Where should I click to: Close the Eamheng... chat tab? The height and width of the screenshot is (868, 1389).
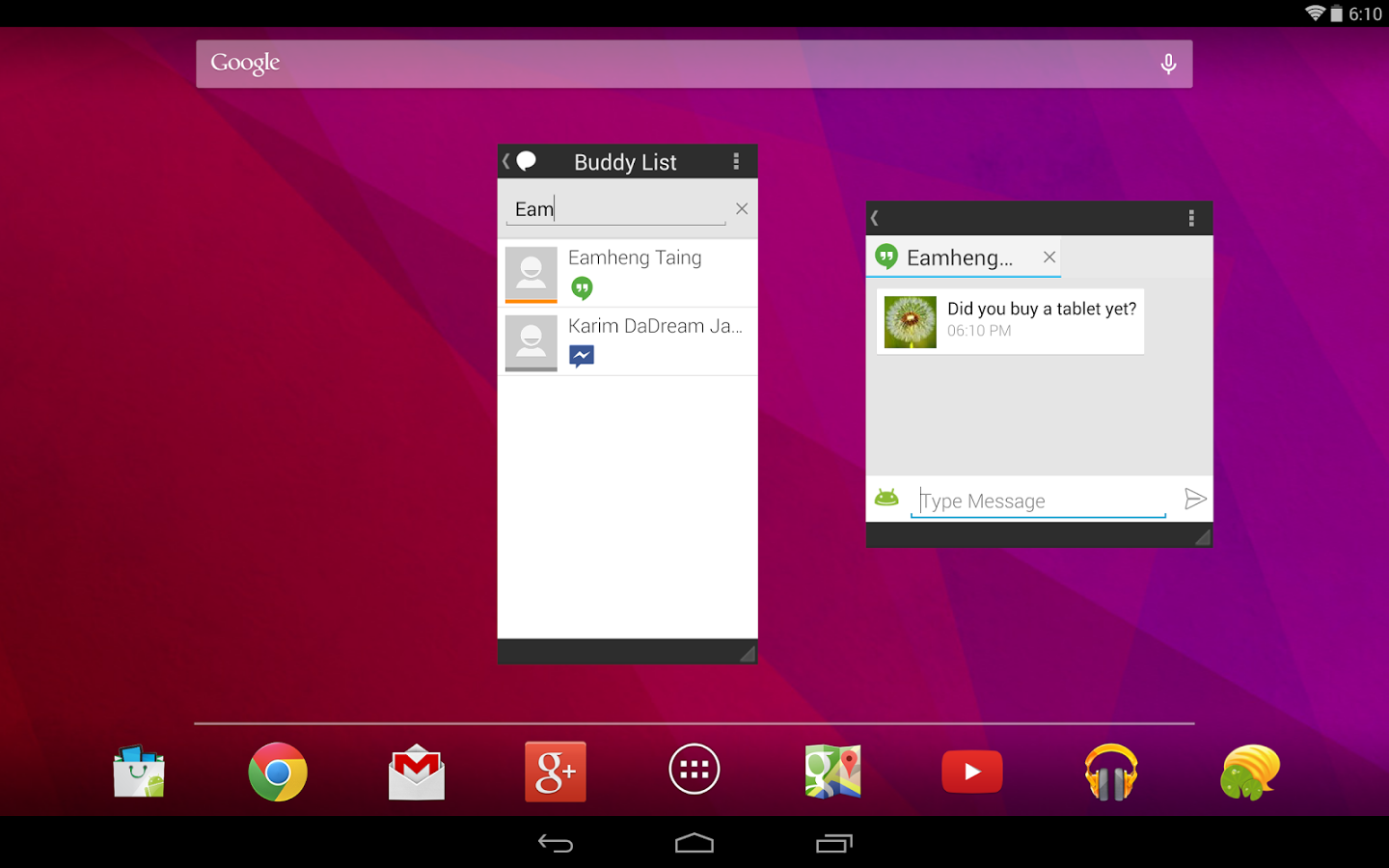tap(1049, 257)
